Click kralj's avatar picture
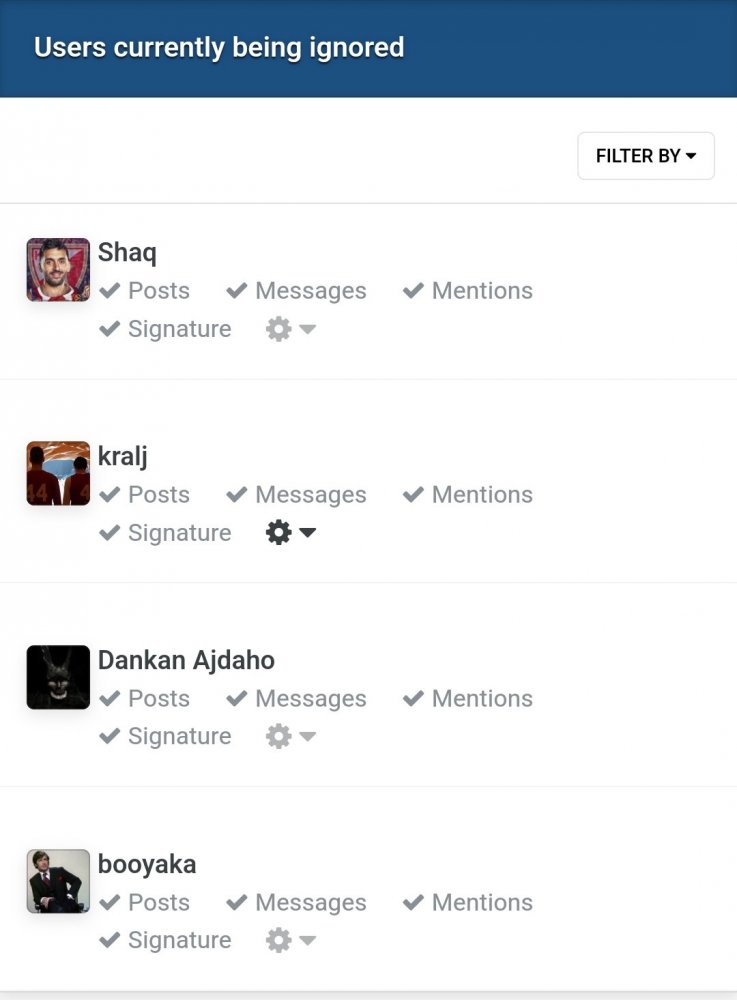This screenshot has height=1000, width=737. [x=58, y=473]
